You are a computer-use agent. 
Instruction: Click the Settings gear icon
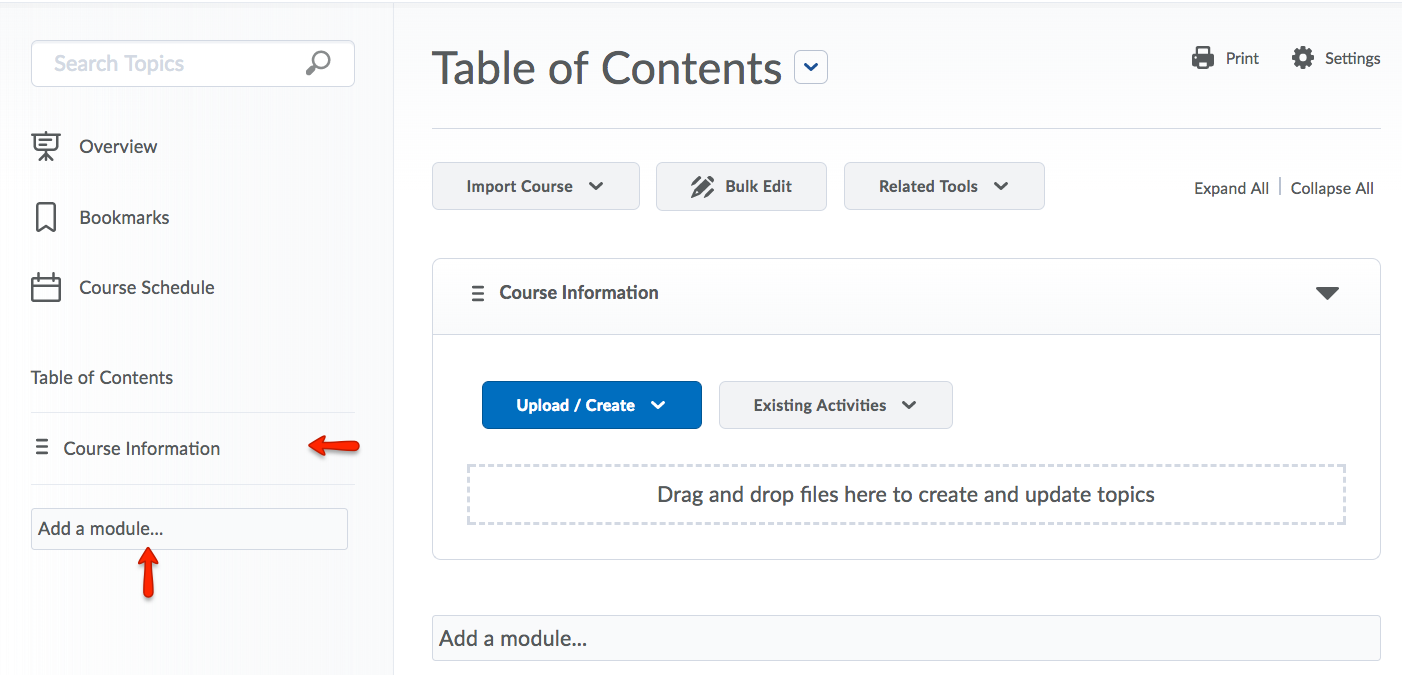(x=1302, y=58)
